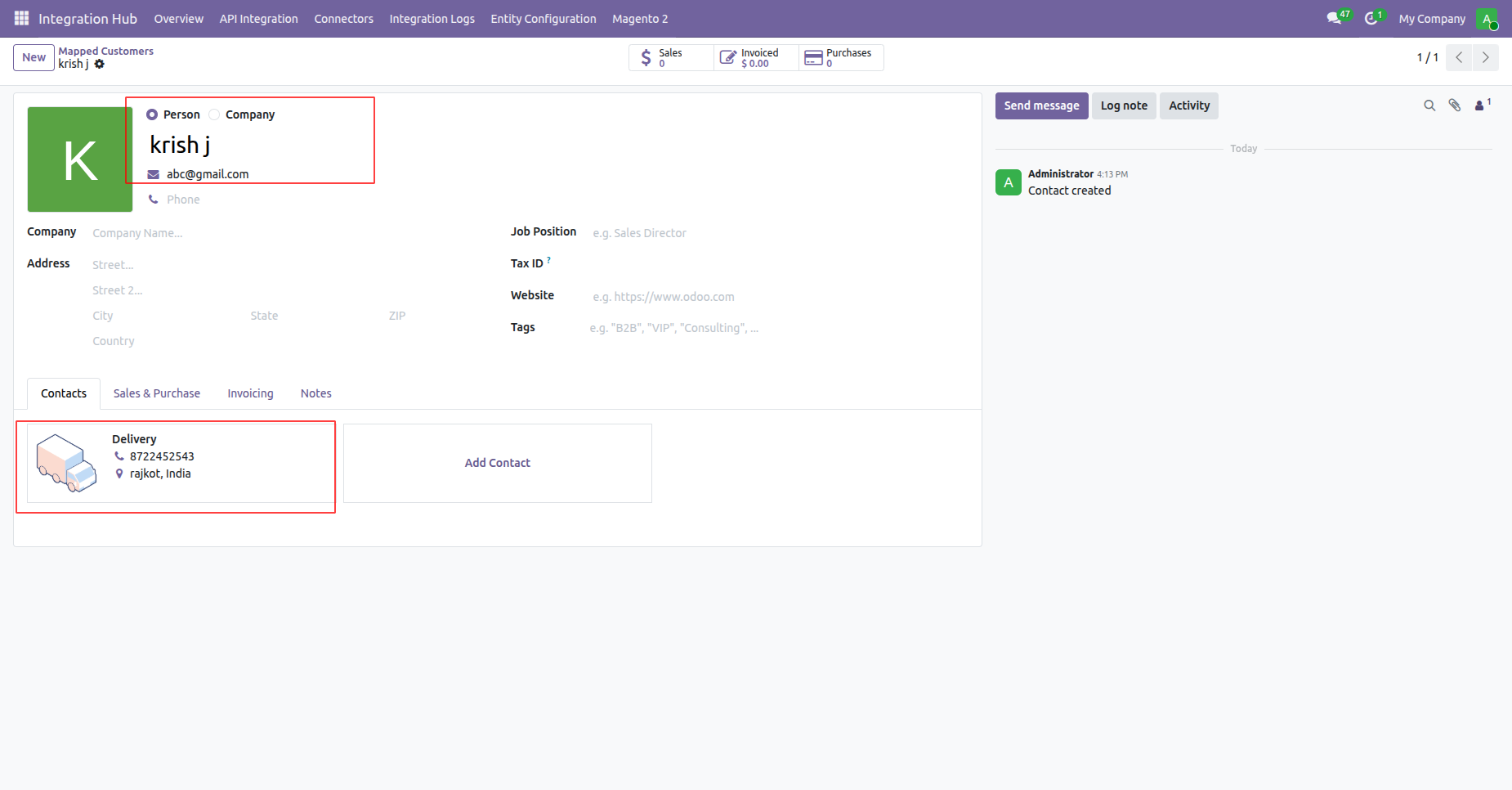The width and height of the screenshot is (1512, 790).
Task: Click the Street address field
Action: pos(290,265)
